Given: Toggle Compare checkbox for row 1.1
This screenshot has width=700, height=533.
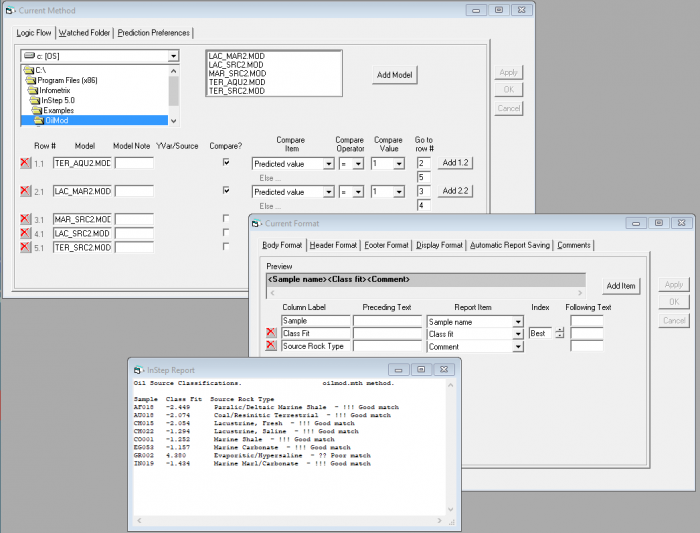Looking at the screenshot, I should tap(226, 162).
